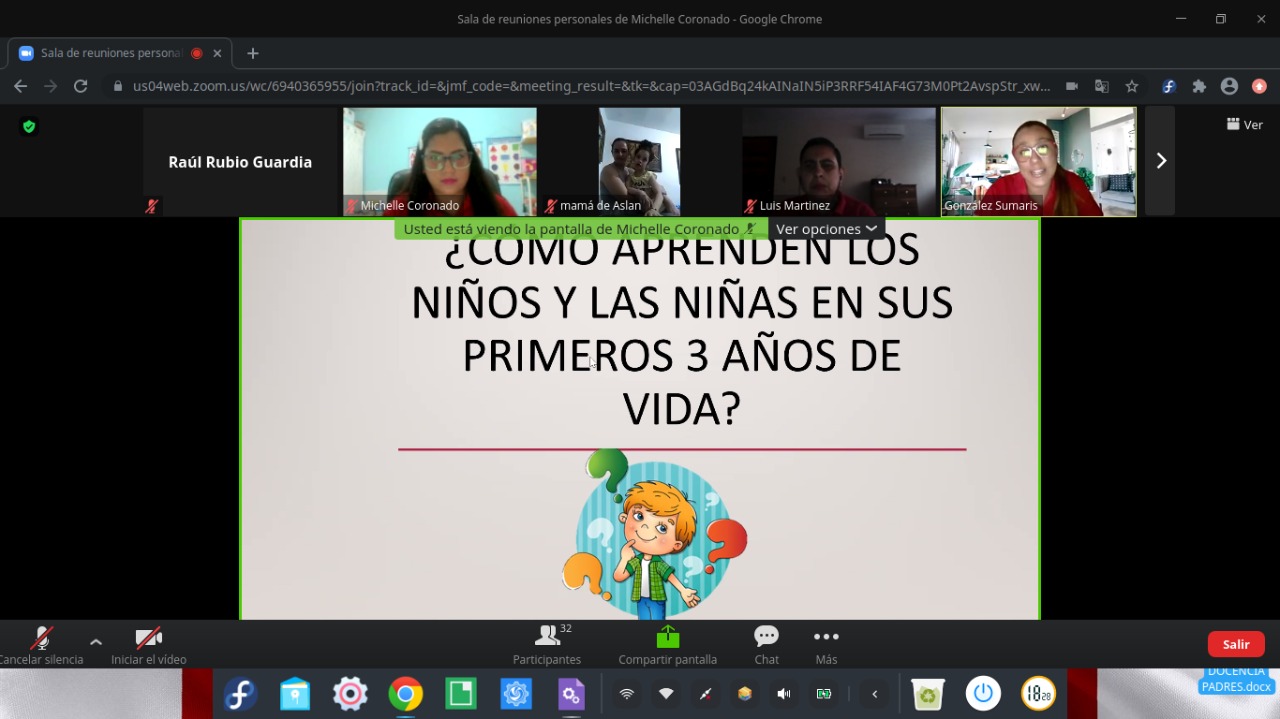Open the Ver opciones dropdown
The width and height of the screenshot is (1280, 719).
(x=826, y=229)
